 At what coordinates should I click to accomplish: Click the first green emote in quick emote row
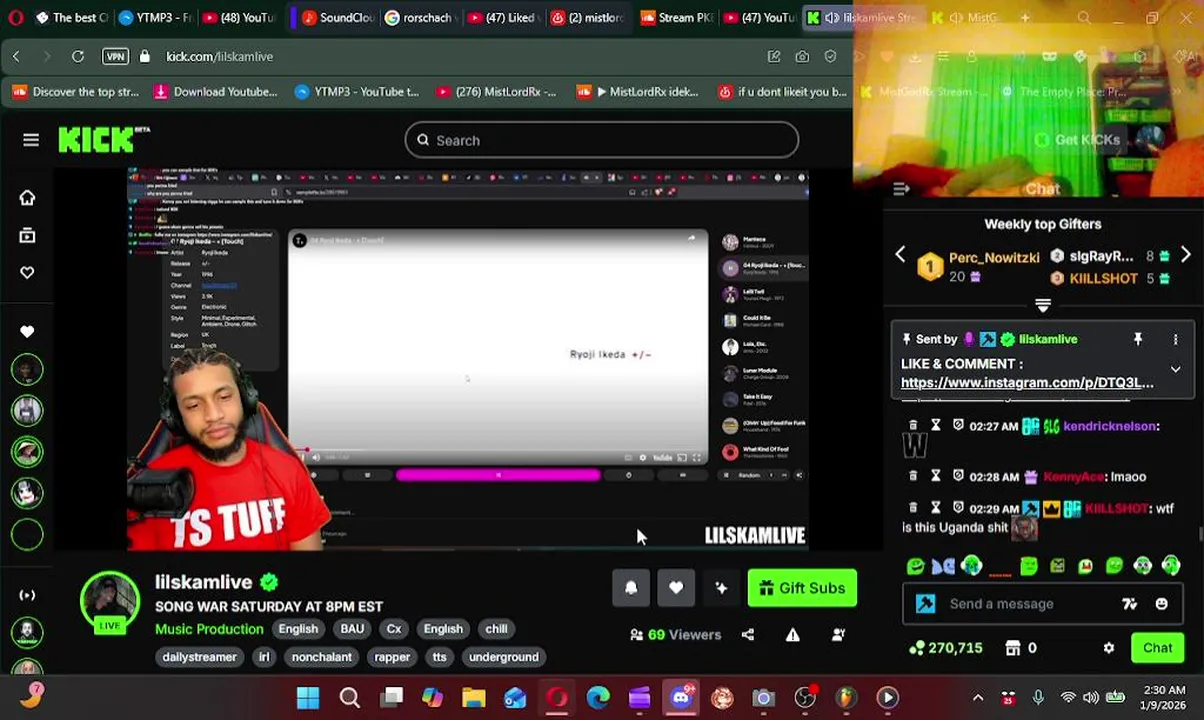click(916, 567)
